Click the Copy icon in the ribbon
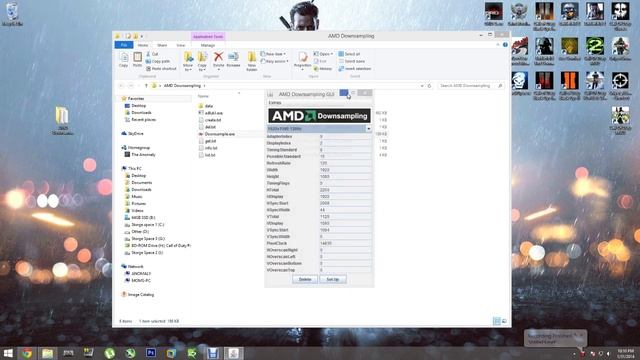640x360 pixels. [x=123, y=60]
